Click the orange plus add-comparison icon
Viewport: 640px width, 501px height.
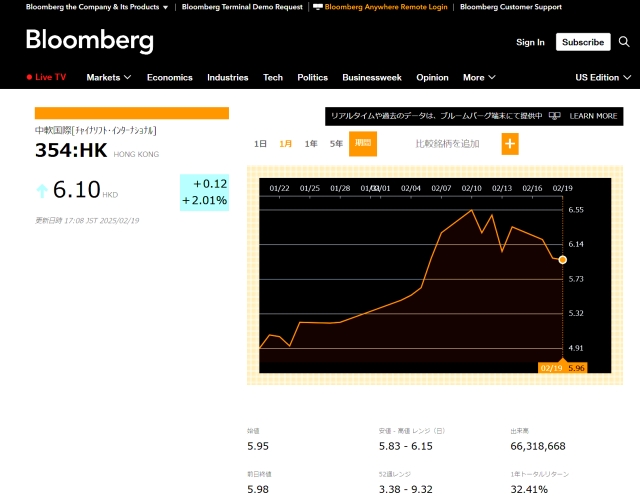[510, 144]
